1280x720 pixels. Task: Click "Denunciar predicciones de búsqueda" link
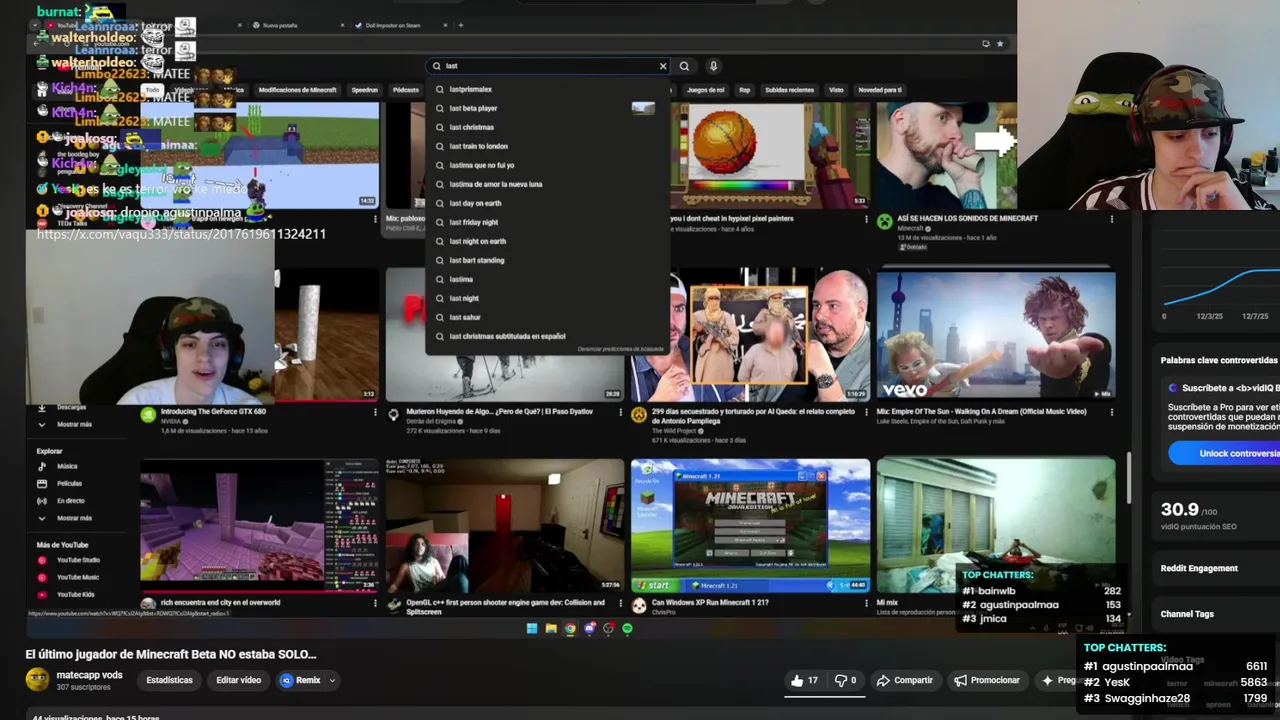click(x=620, y=349)
